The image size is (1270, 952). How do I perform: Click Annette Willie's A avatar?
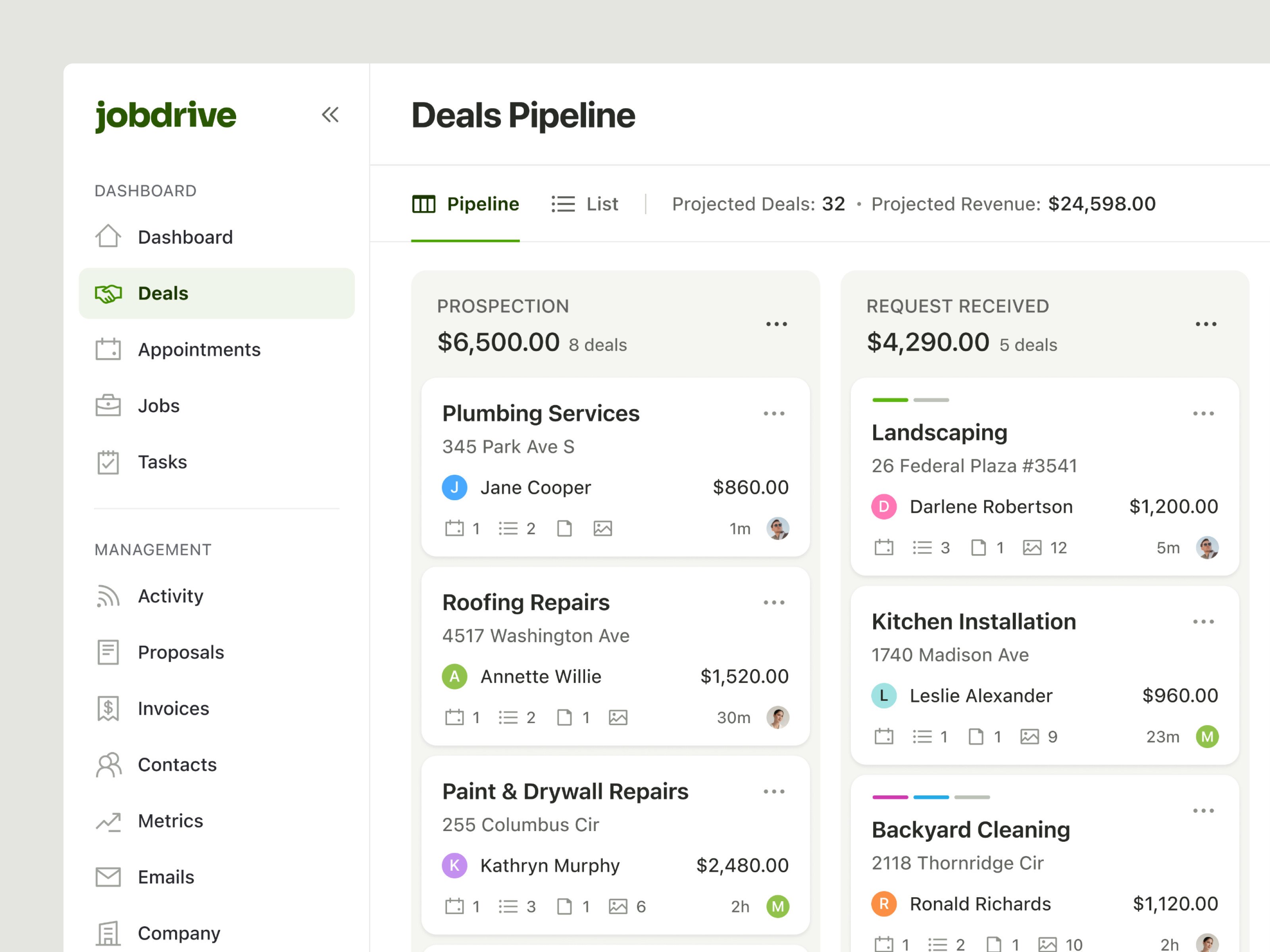454,677
